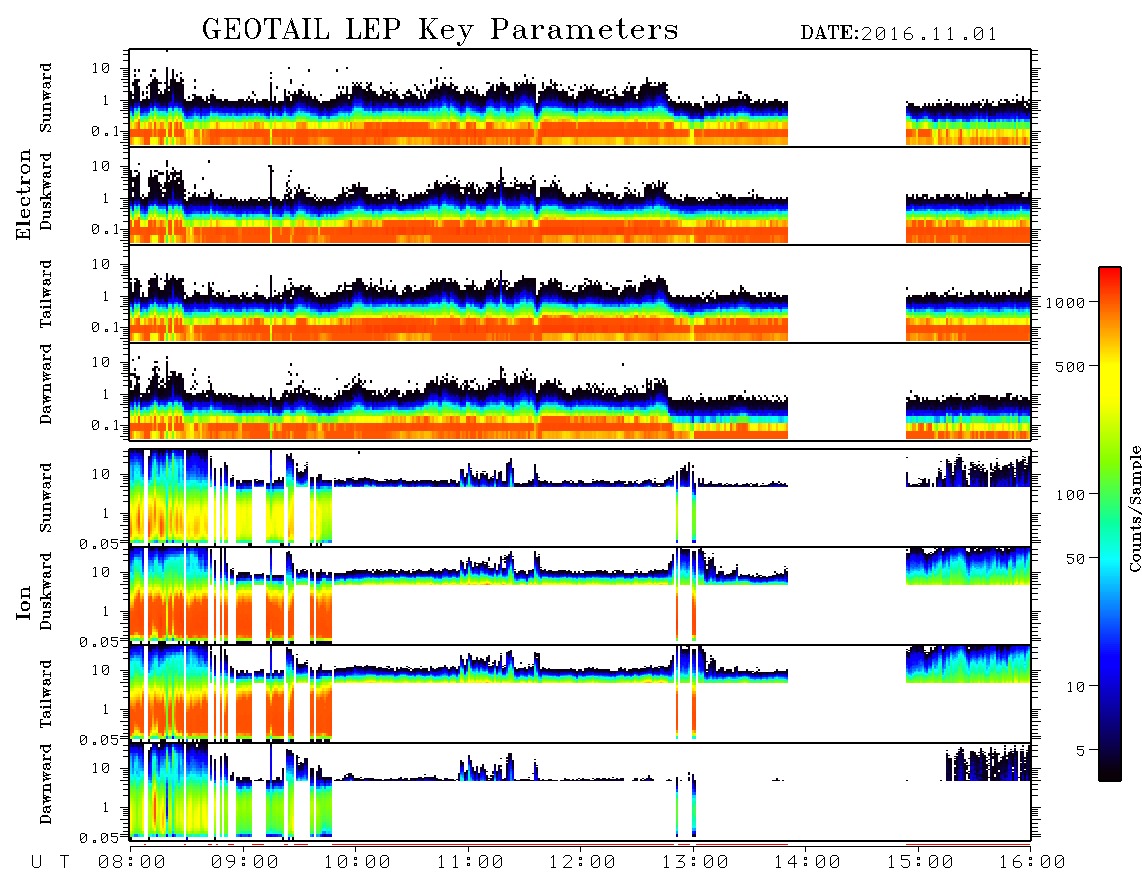Select the 15:00 time tick label
This screenshot has height=880, width=1142.
coord(920,863)
